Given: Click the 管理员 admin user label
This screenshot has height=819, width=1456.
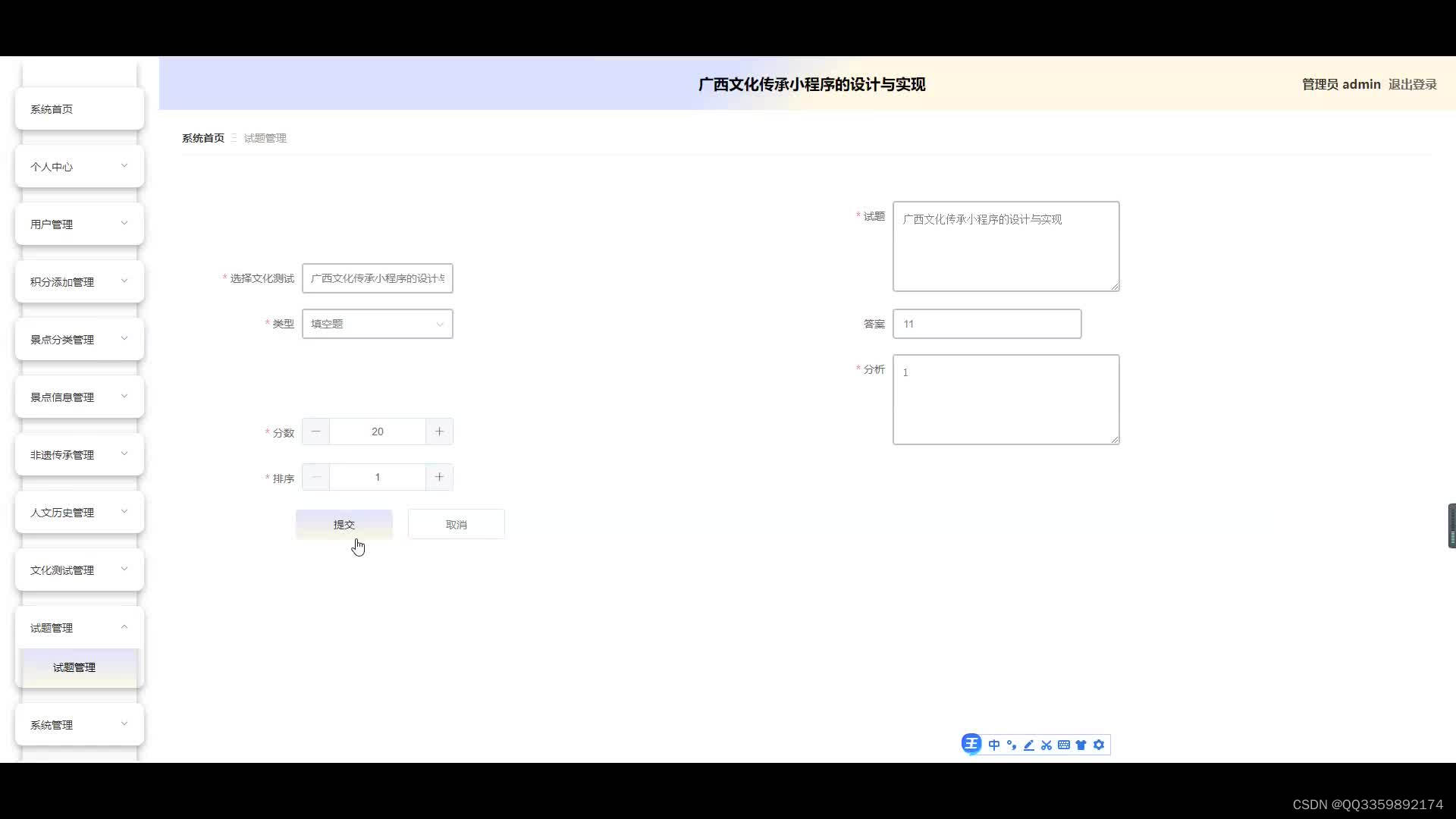Looking at the screenshot, I should tap(1341, 84).
